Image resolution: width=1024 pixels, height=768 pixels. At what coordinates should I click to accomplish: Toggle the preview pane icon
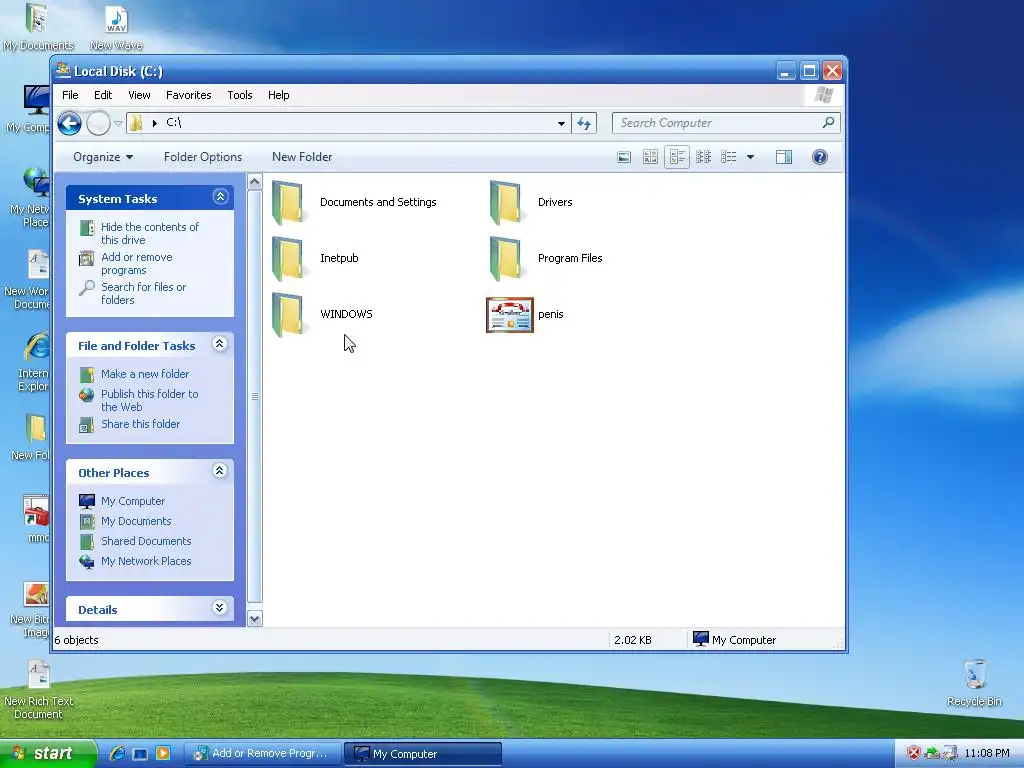[x=784, y=157]
